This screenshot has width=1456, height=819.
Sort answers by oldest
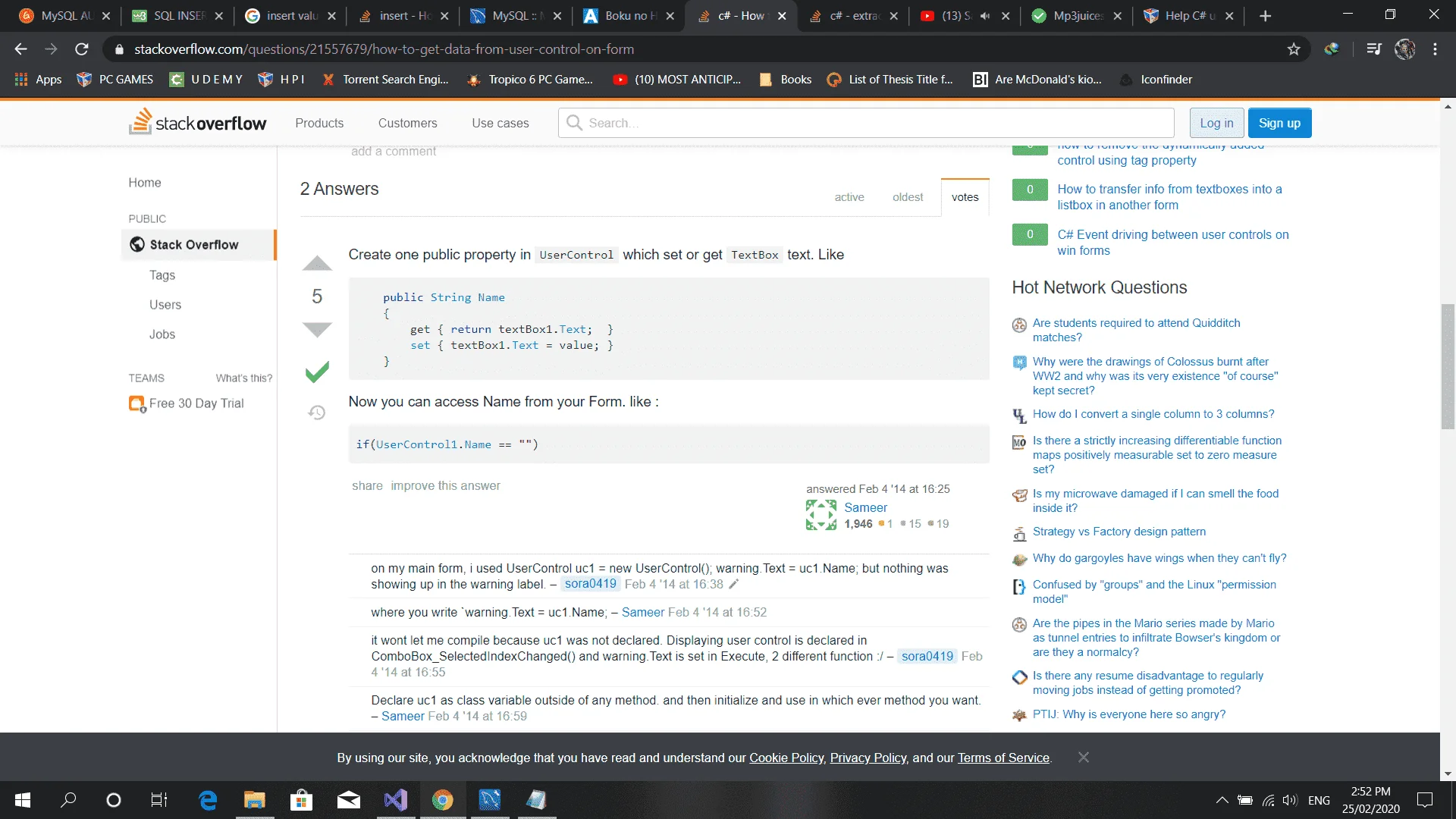[908, 197]
